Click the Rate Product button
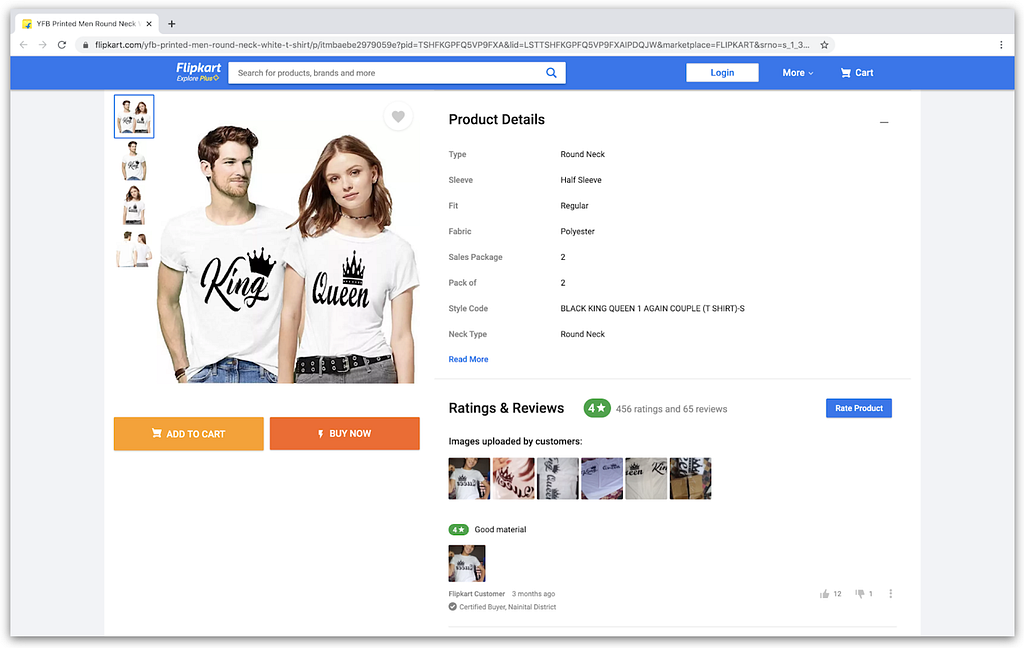 tap(859, 408)
